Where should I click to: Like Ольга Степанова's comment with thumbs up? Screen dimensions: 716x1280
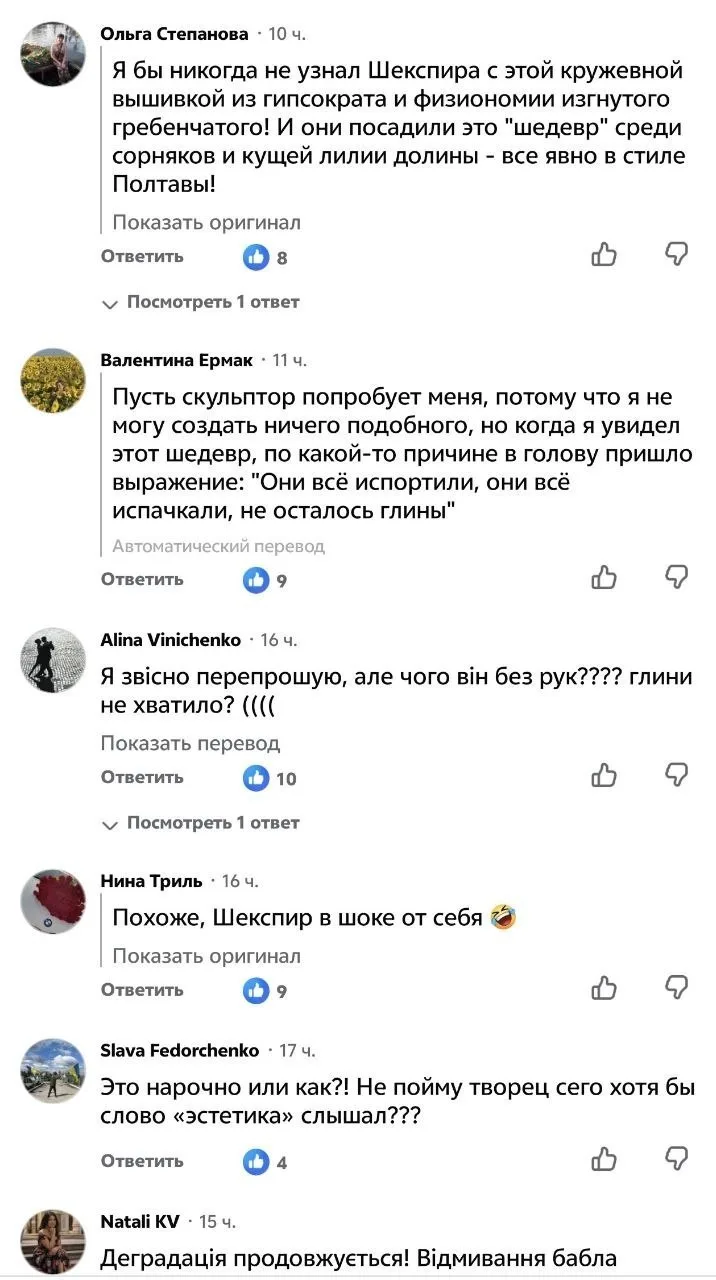click(604, 256)
